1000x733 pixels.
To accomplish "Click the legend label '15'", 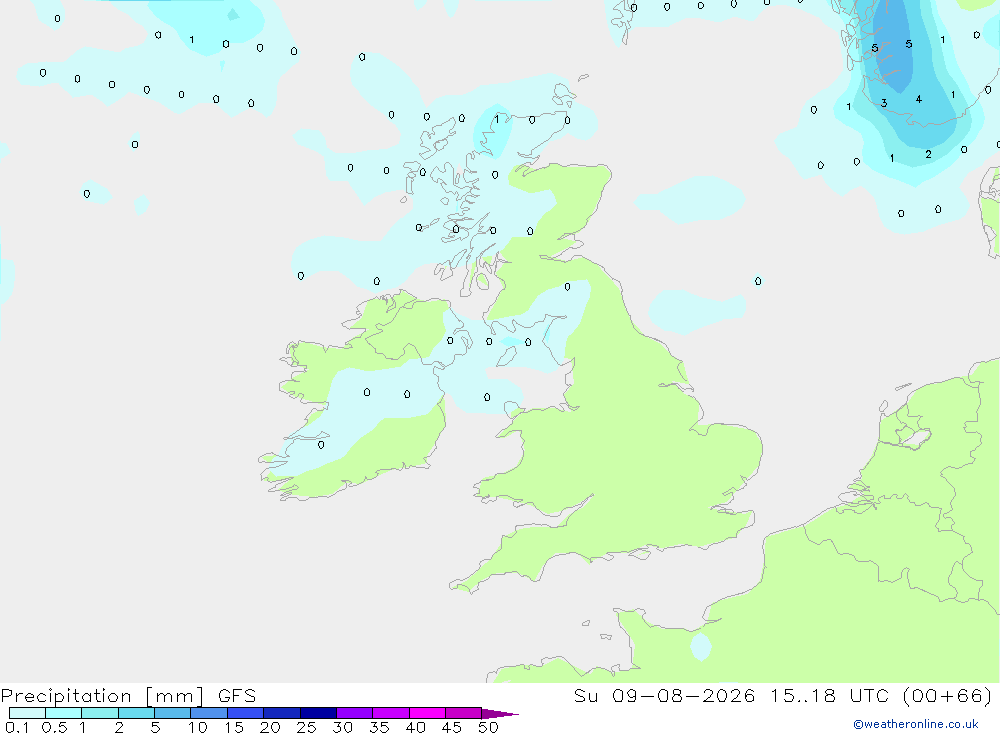I will pos(234,727).
